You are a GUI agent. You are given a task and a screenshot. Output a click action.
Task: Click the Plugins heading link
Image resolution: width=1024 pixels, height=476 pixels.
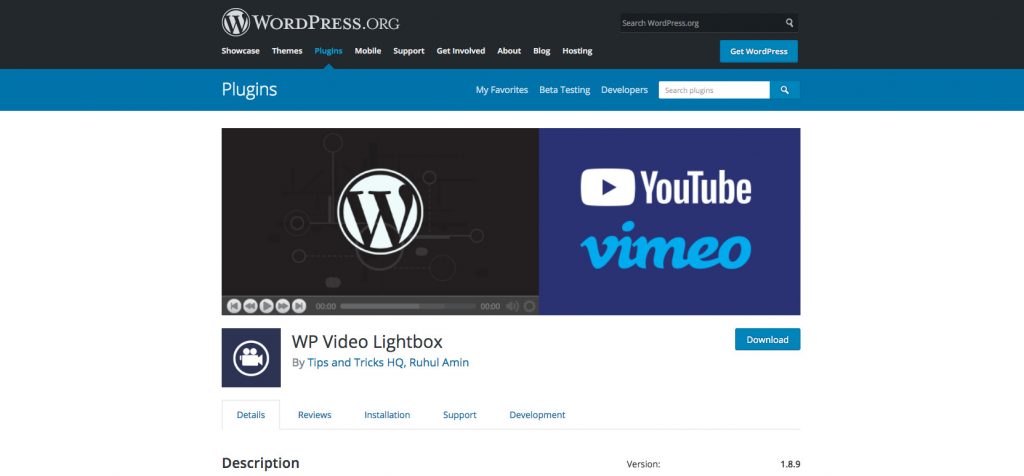249,89
